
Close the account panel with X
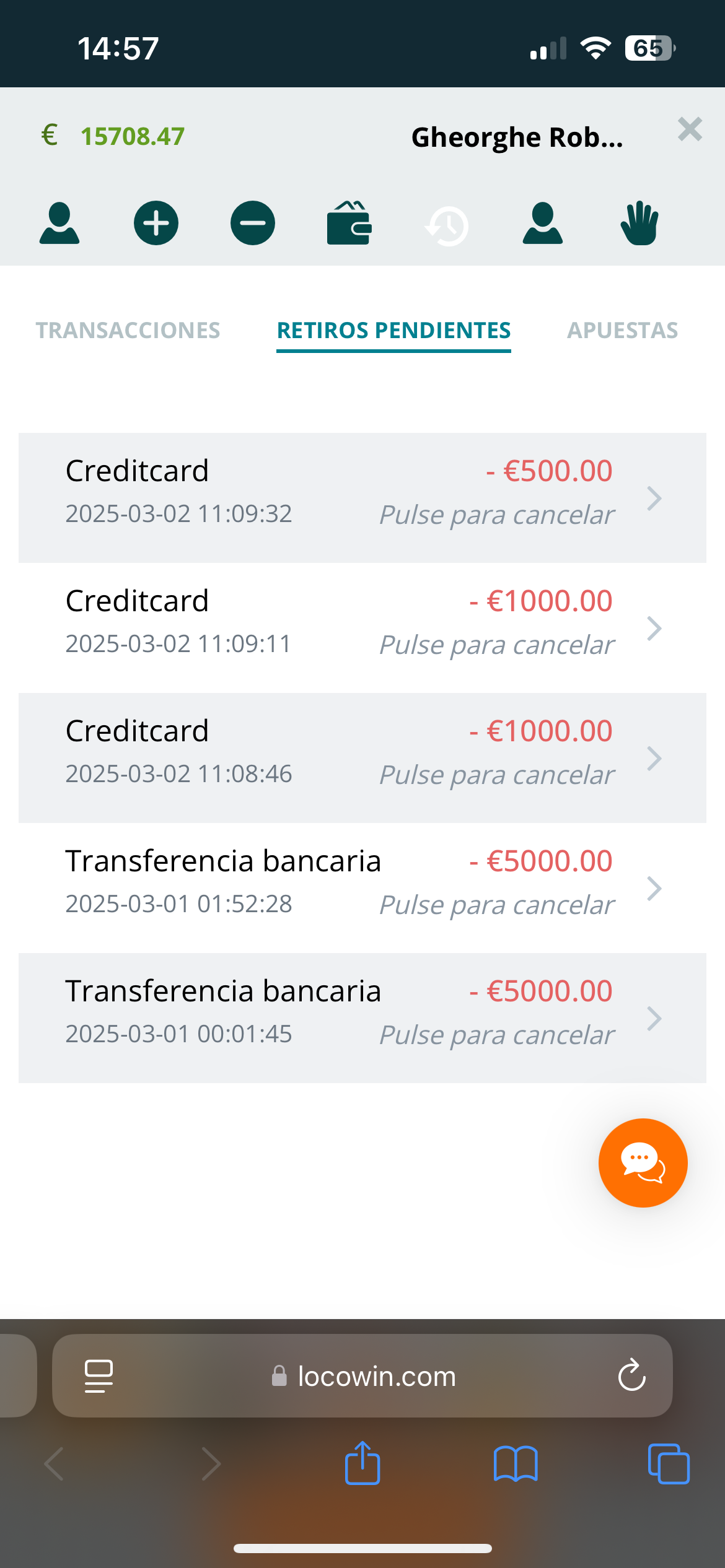[690, 129]
